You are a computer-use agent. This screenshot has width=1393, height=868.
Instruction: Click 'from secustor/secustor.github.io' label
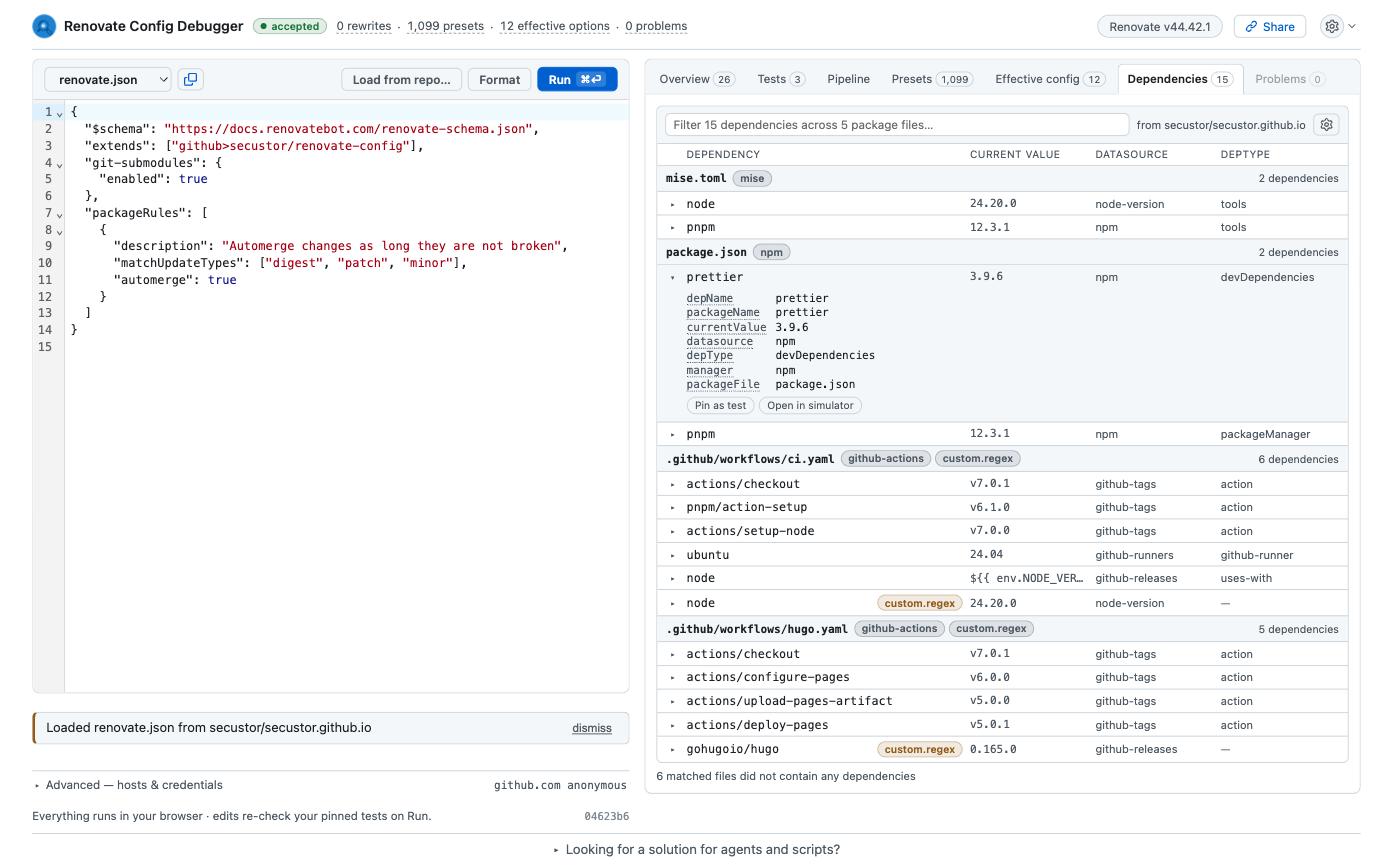click(x=1221, y=125)
